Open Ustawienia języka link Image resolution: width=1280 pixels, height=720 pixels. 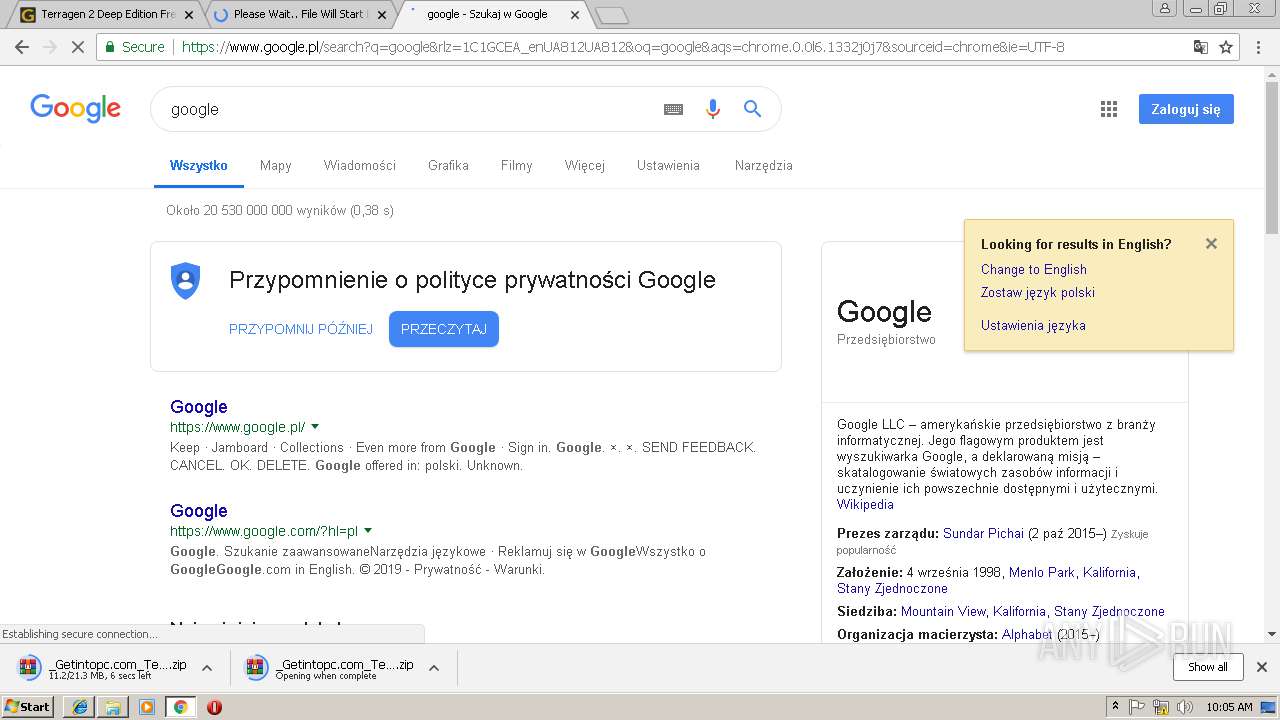[1033, 325]
